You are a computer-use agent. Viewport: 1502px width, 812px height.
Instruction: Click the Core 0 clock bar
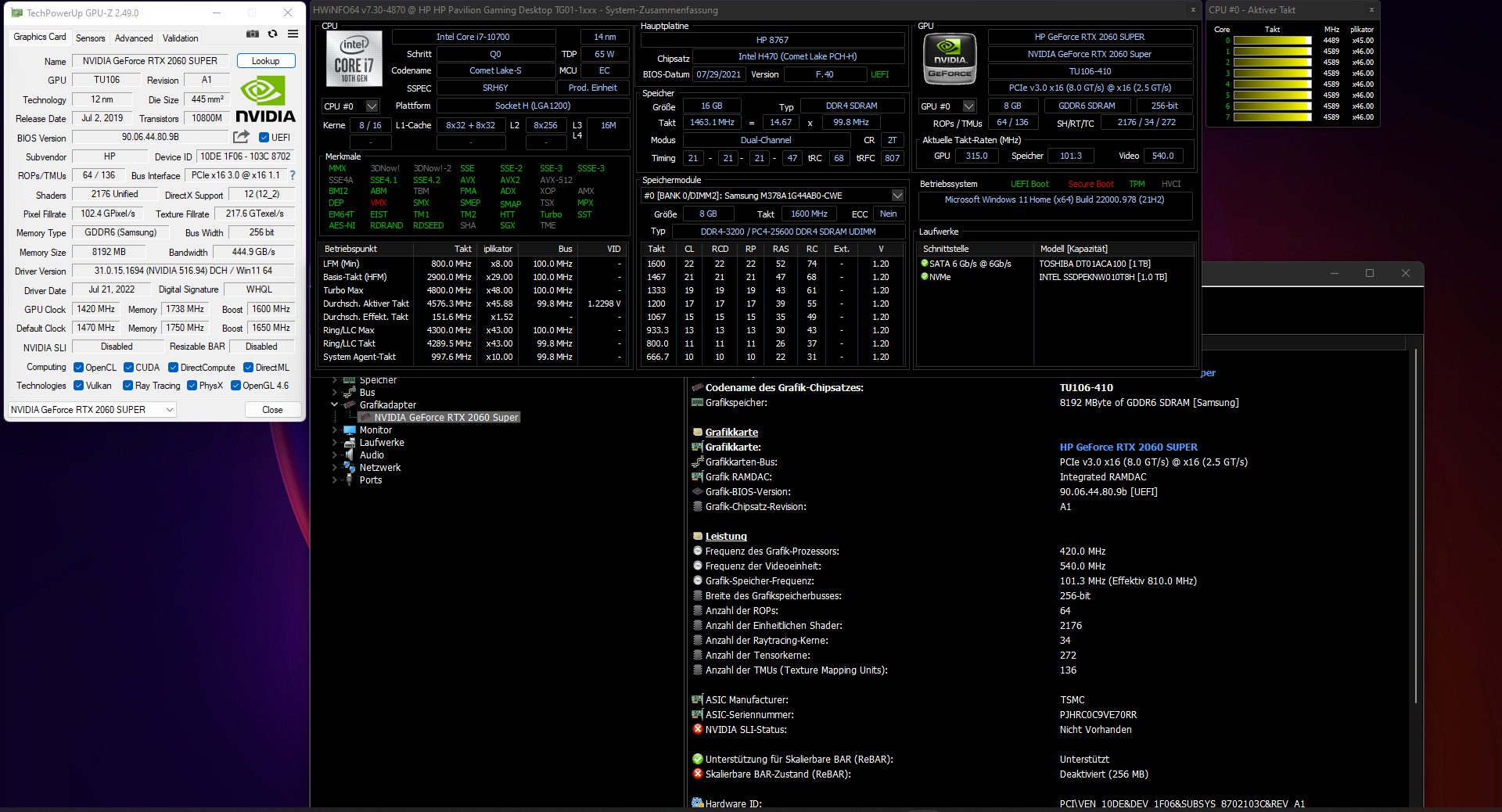click(1273, 41)
